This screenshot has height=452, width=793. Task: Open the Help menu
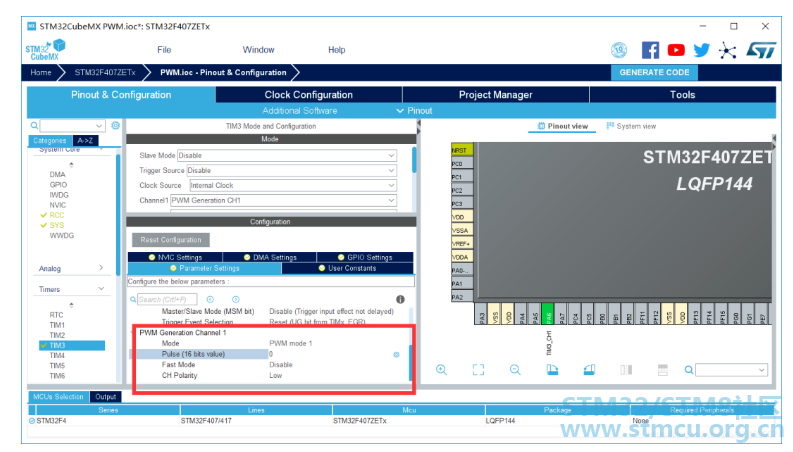(336, 50)
